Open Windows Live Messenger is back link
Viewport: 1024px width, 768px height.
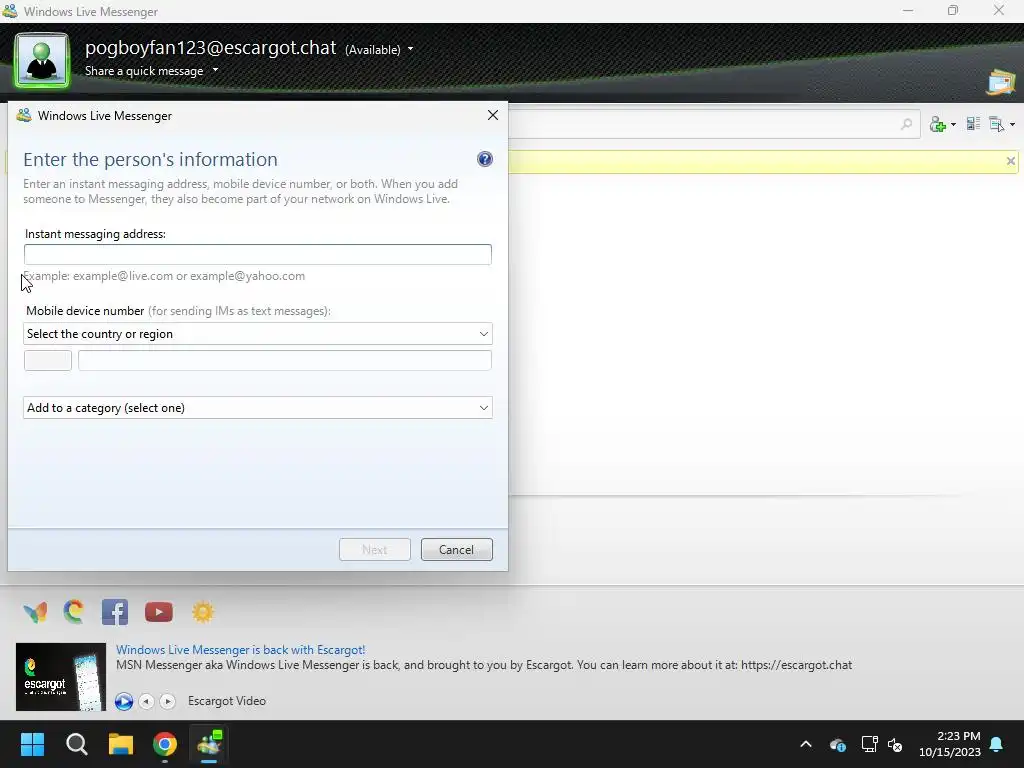pos(240,650)
